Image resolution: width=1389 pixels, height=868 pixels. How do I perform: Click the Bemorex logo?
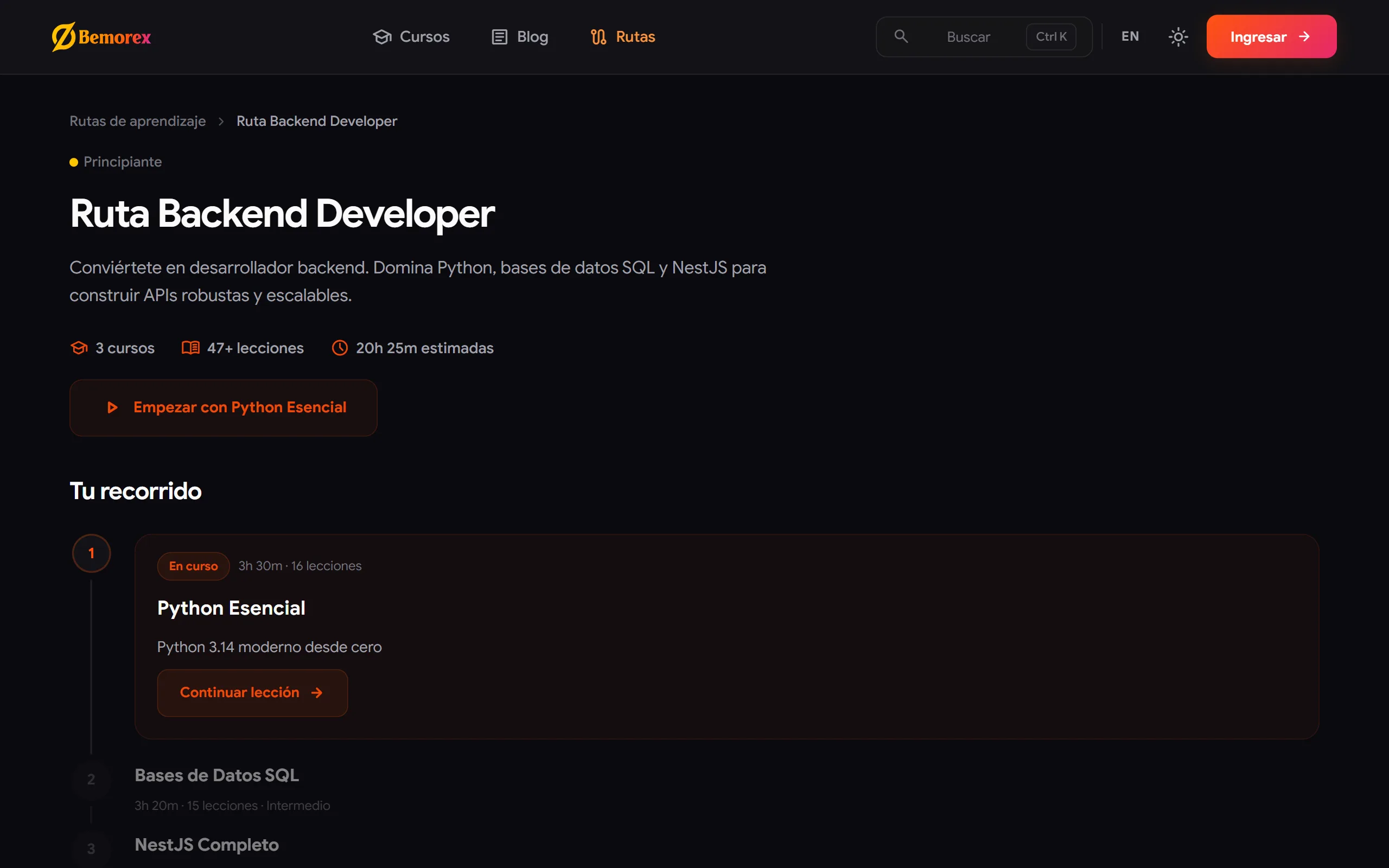[101, 37]
